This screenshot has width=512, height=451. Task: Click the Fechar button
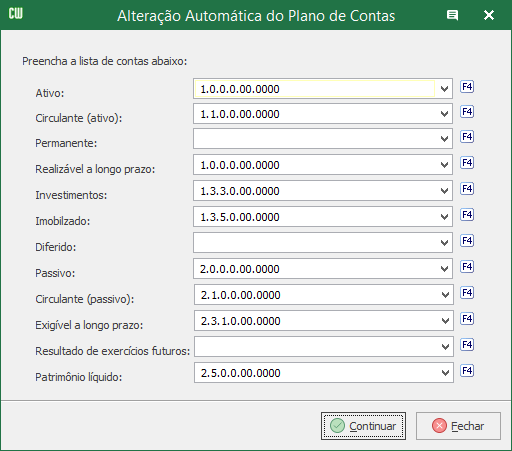(x=458, y=426)
